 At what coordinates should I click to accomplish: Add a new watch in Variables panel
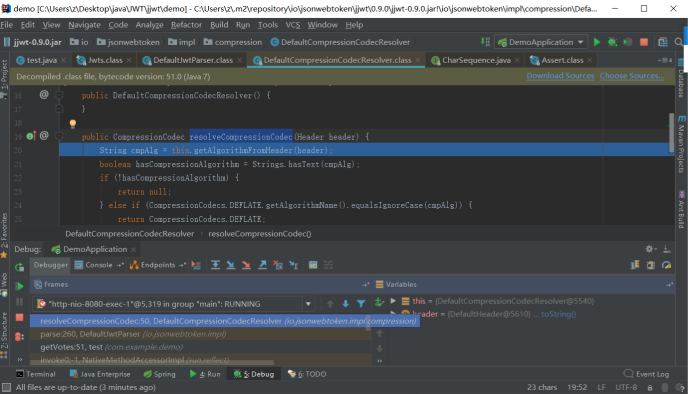379,301
